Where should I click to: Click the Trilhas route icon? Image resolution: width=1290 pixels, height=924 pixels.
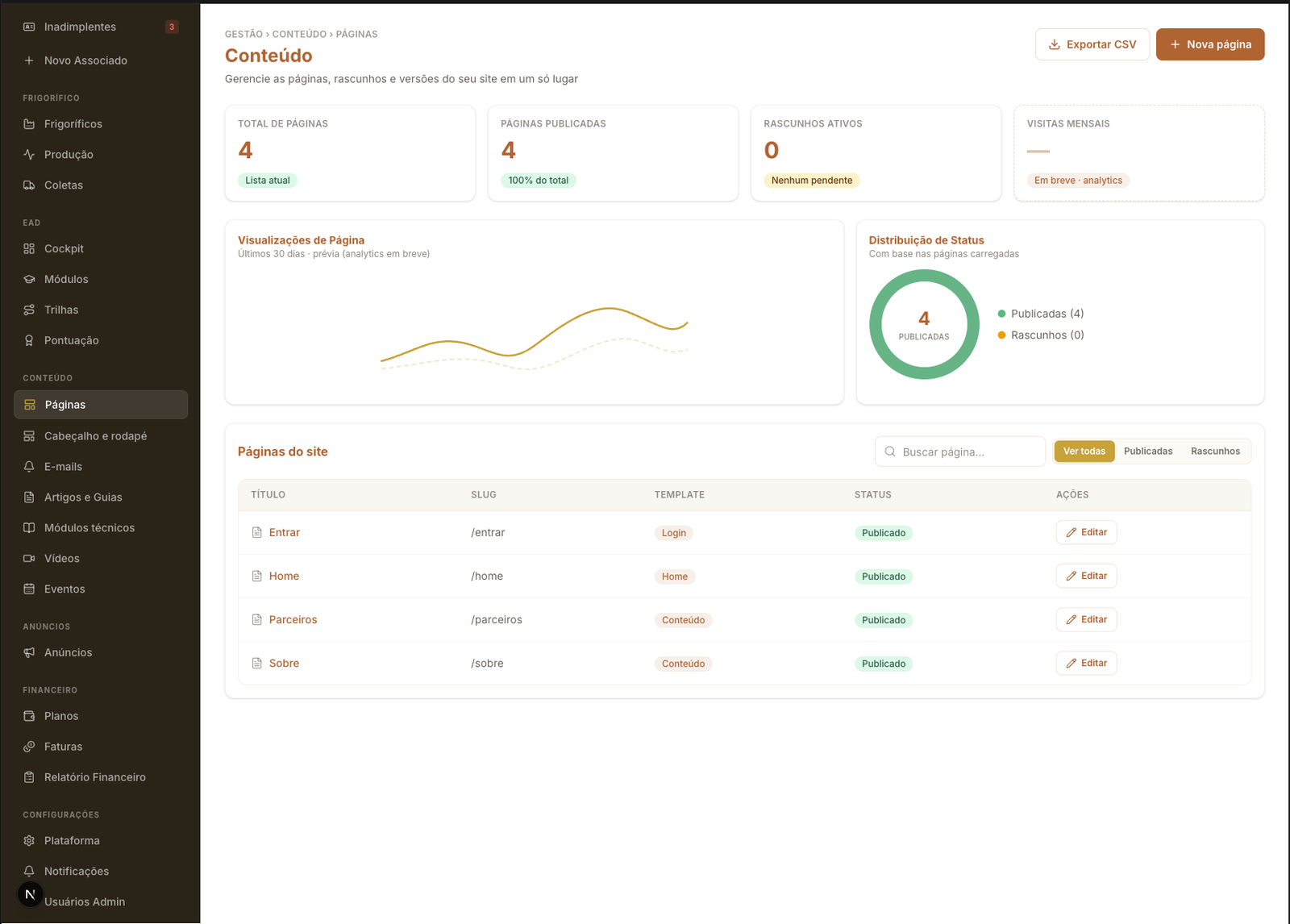29,310
